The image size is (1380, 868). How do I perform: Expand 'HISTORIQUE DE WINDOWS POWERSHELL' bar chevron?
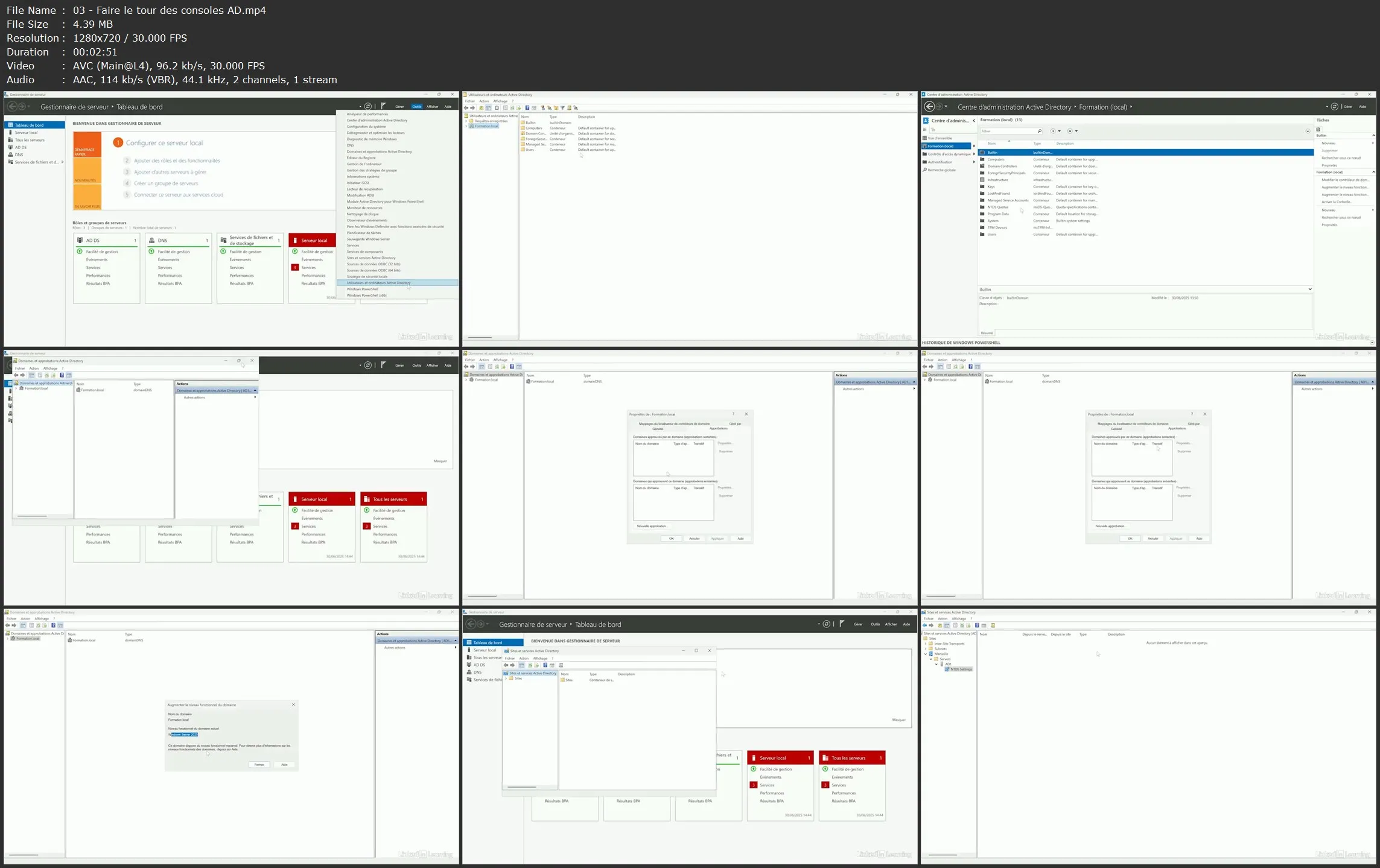tap(1372, 343)
